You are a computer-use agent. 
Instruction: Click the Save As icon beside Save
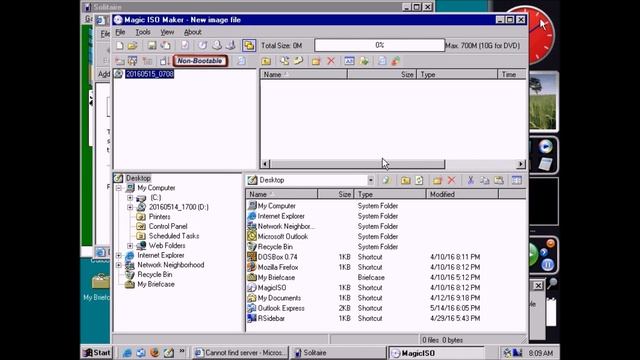click(165, 45)
